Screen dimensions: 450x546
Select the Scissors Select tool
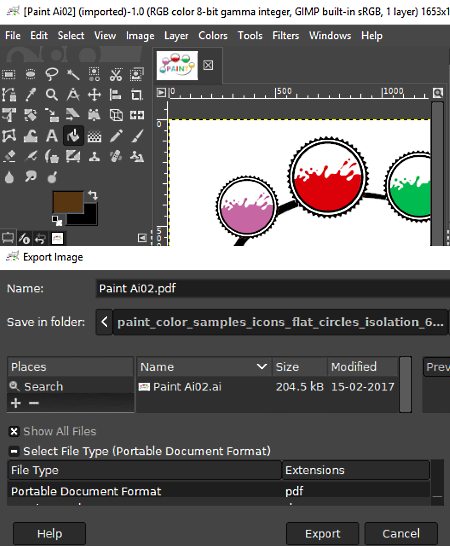click(x=116, y=74)
